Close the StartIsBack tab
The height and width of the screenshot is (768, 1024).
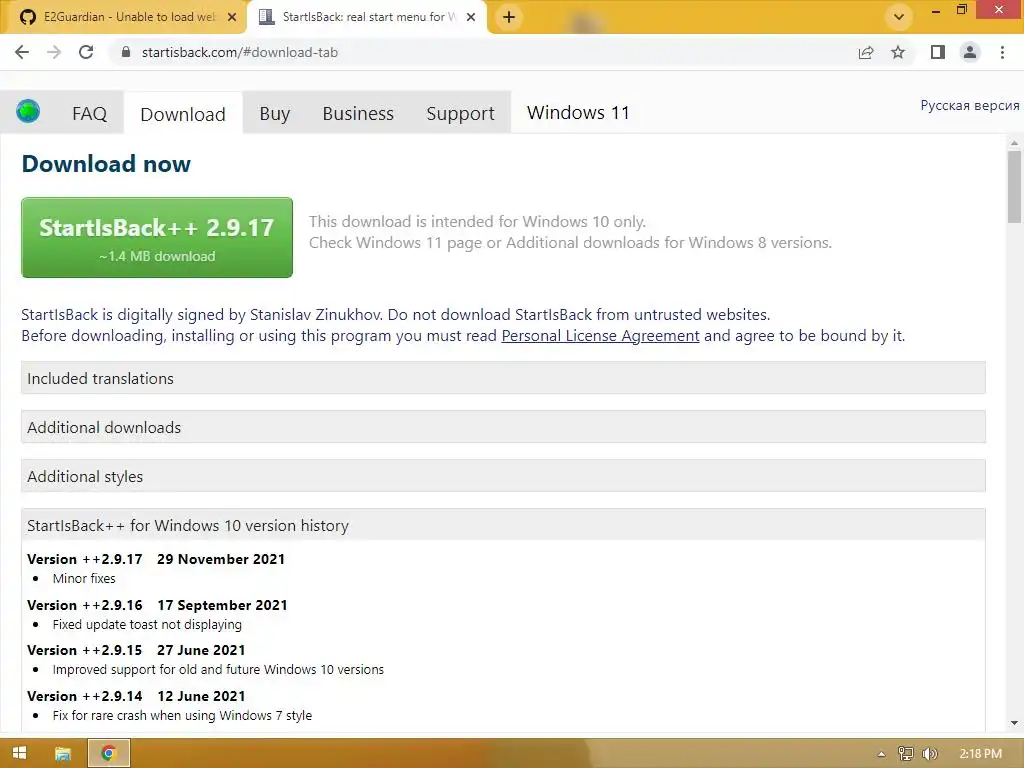tap(471, 17)
